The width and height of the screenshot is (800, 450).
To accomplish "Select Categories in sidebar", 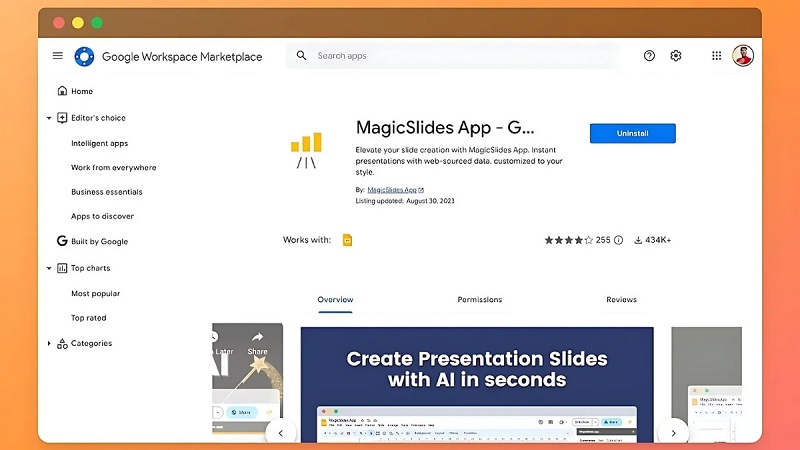I will tap(91, 343).
